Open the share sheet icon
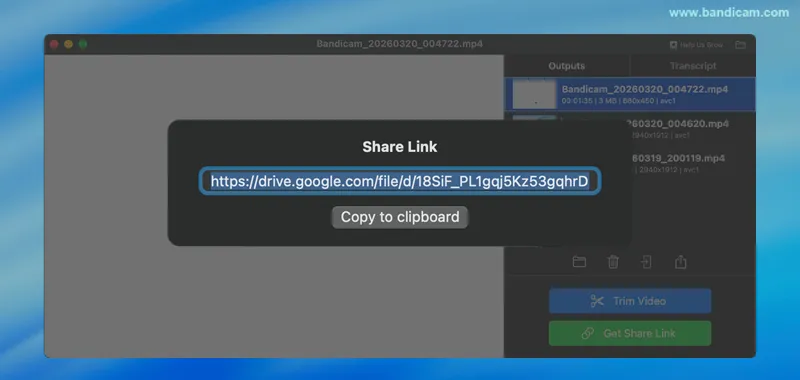800x380 pixels. click(681, 262)
